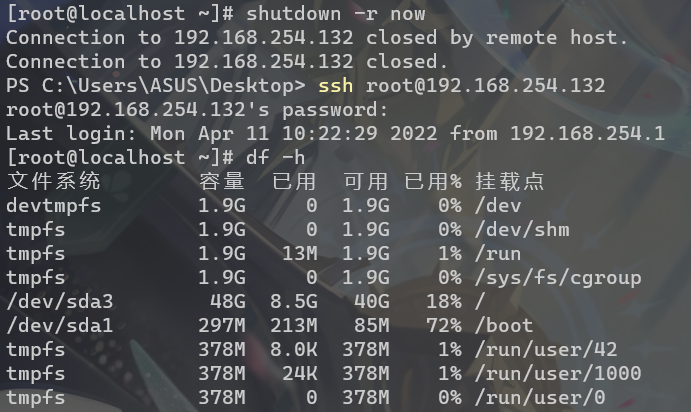
Task: Click the devtmpfs filesystem name
Action: 54,206
